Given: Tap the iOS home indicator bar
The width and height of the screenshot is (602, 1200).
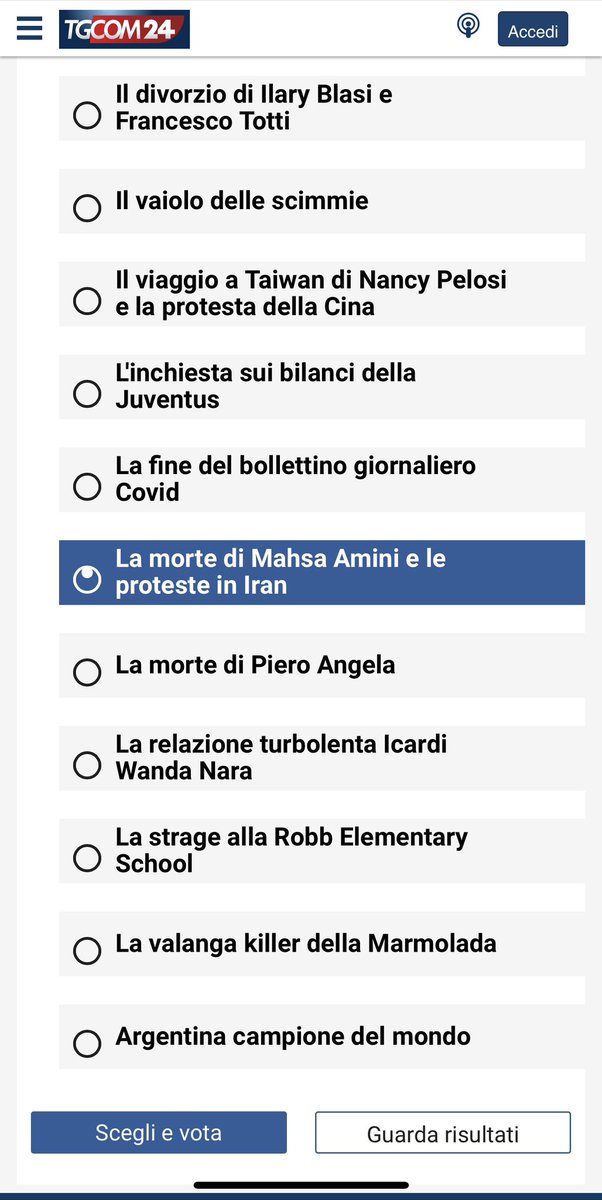Looking at the screenshot, I should click(301, 1185).
